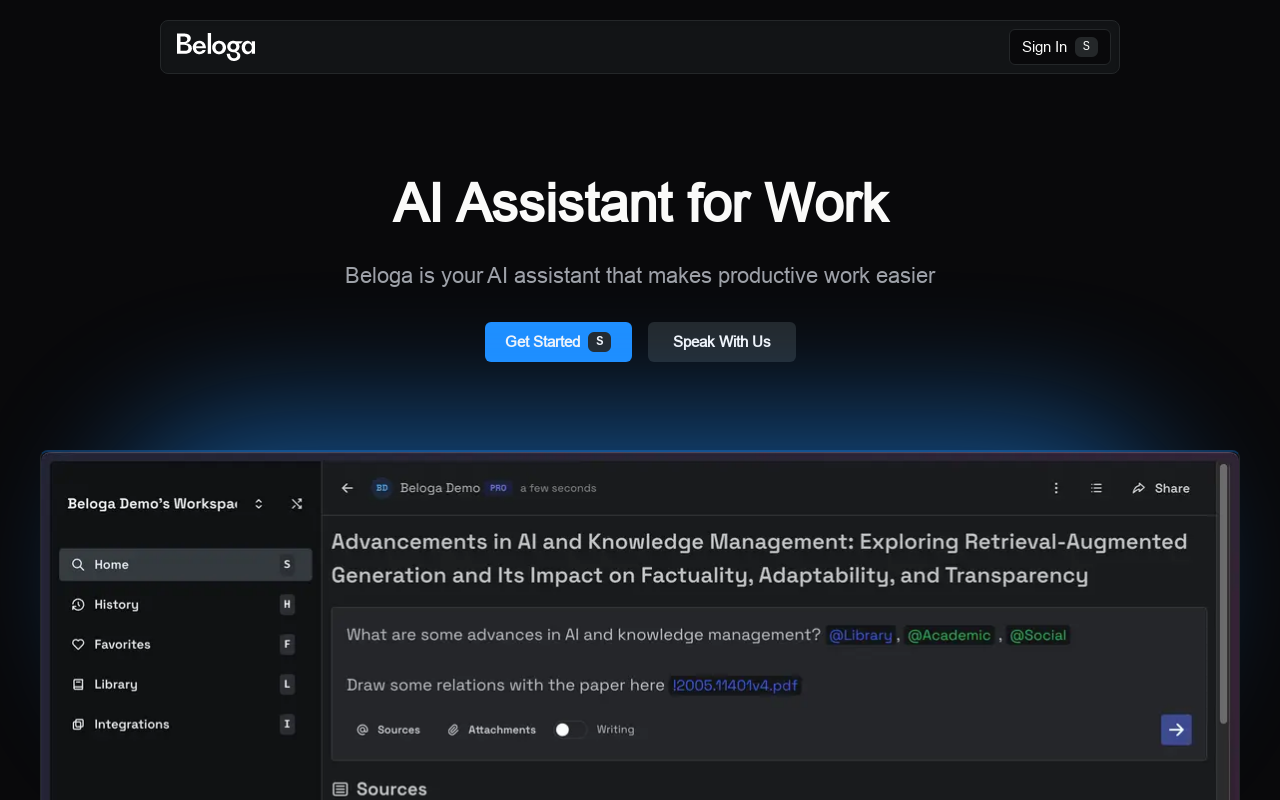Click the shuffle icon beside the workspace name
This screenshot has height=800, width=1280.
point(297,504)
